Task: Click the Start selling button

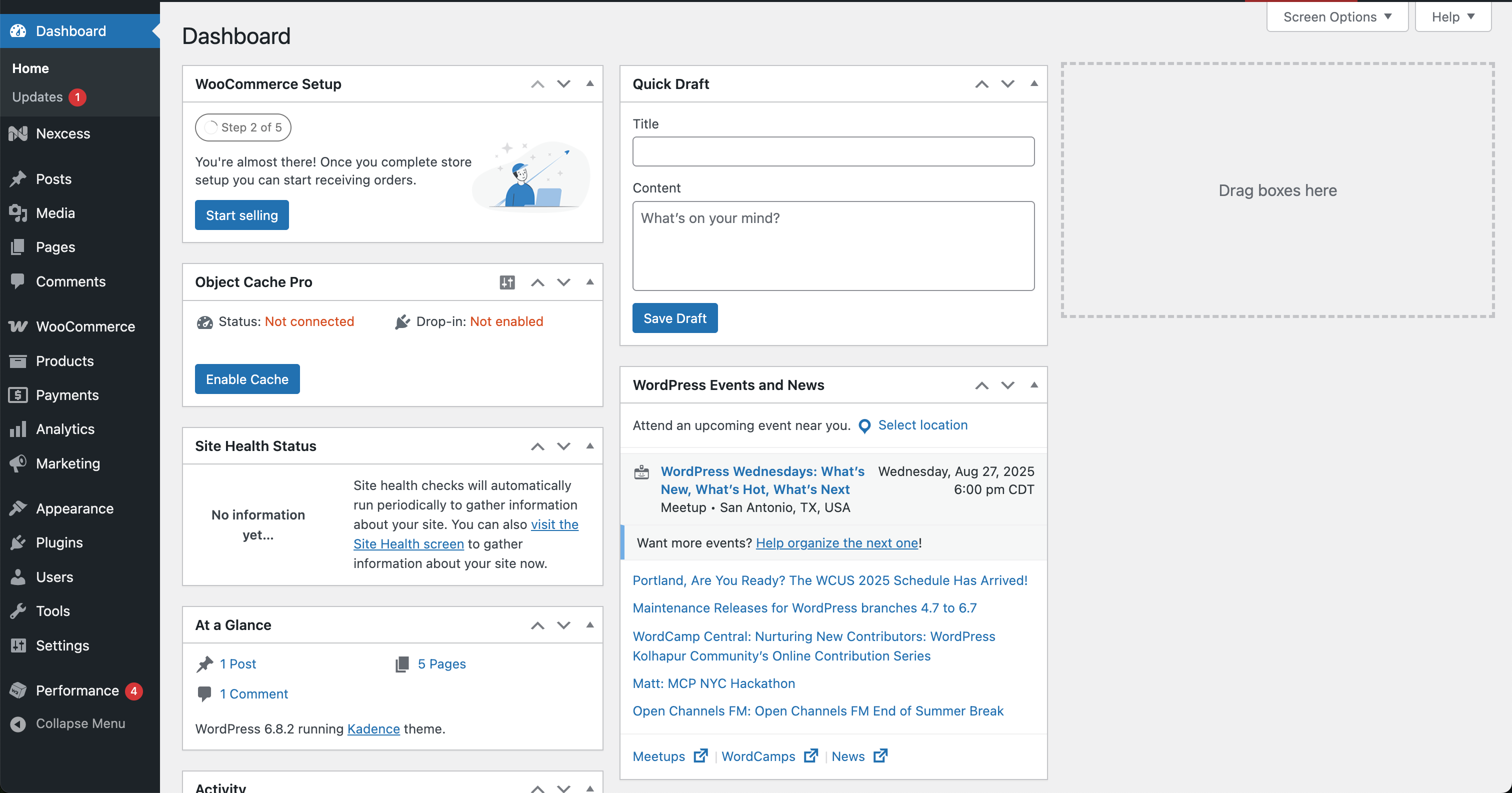Action: [x=242, y=215]
